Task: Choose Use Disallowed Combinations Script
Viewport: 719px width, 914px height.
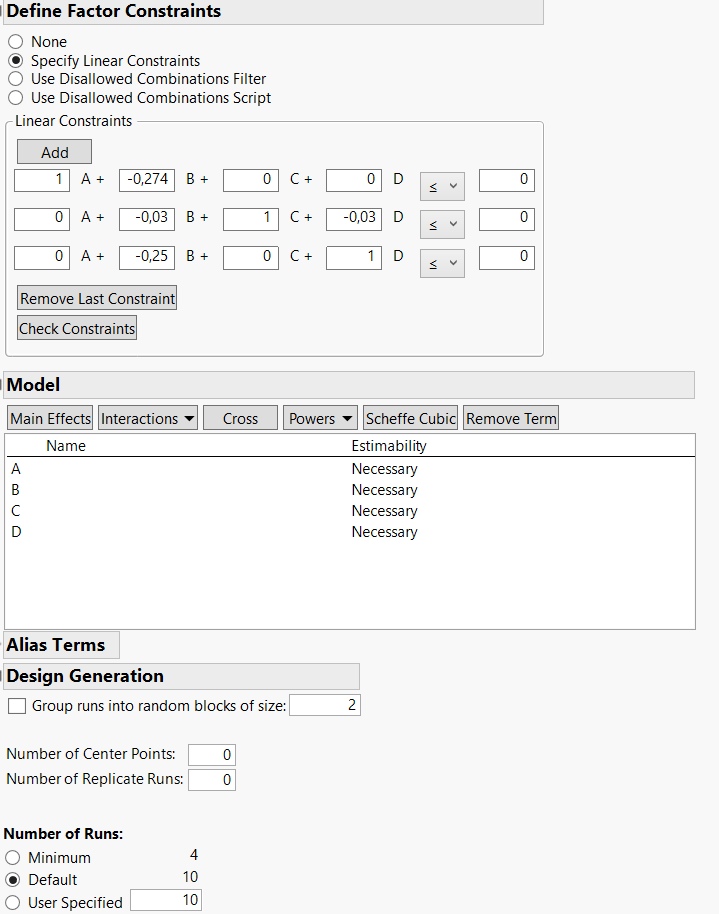Action: (15, 98)
